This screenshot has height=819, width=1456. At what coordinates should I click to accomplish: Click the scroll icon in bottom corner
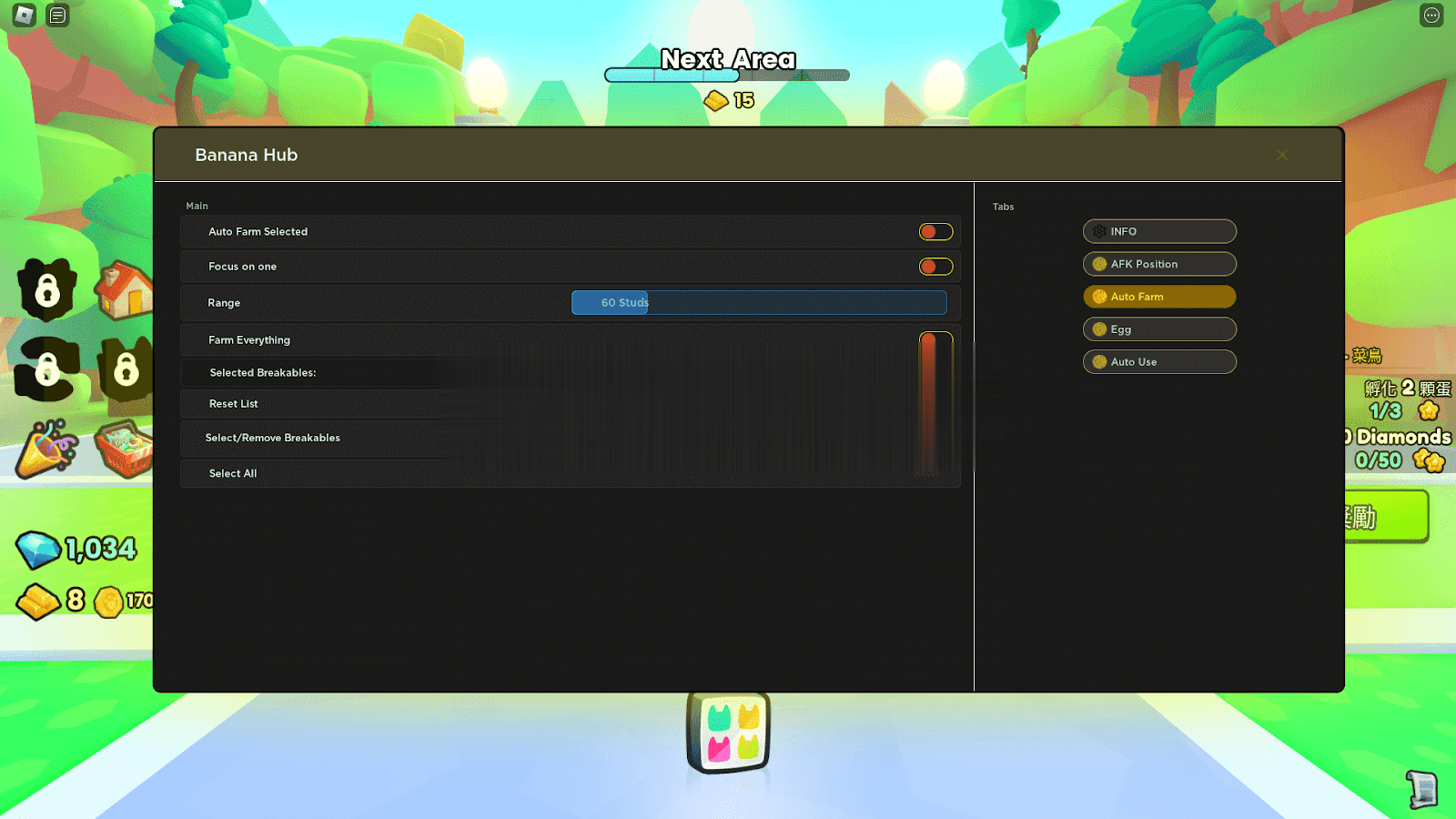1421,788
